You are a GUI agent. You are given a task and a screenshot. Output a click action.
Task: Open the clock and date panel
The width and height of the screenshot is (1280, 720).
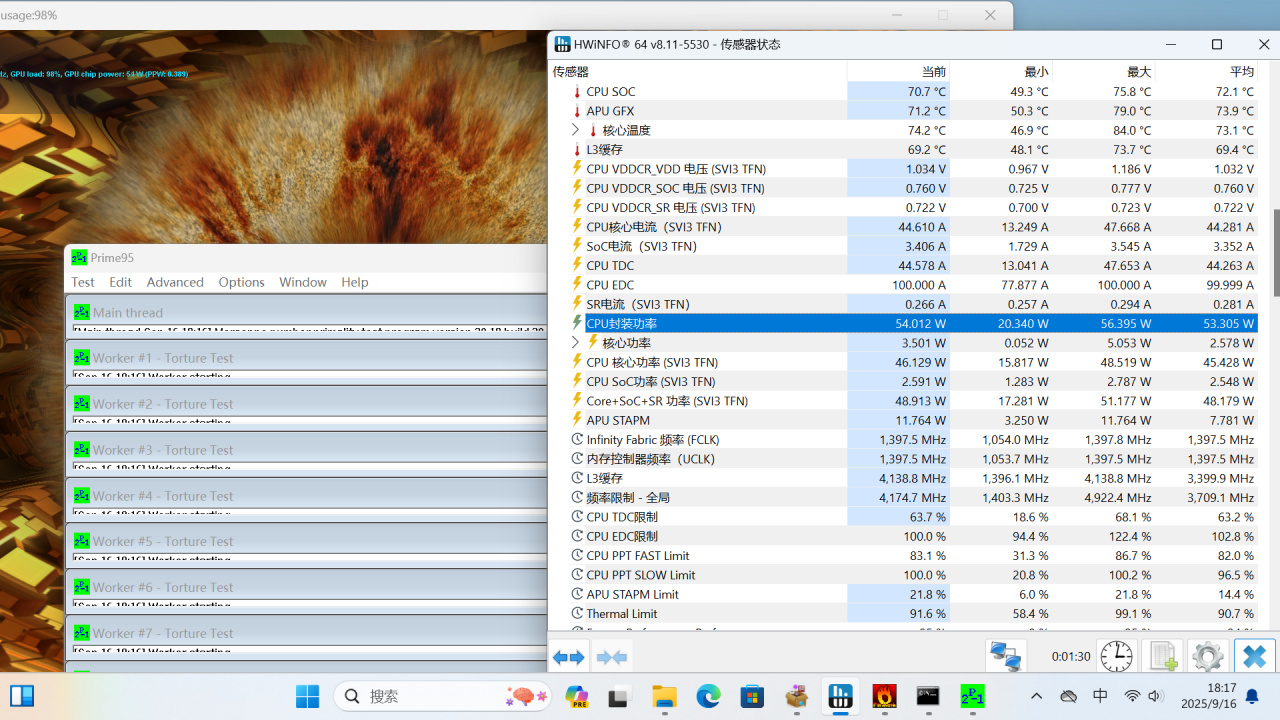1211,696
